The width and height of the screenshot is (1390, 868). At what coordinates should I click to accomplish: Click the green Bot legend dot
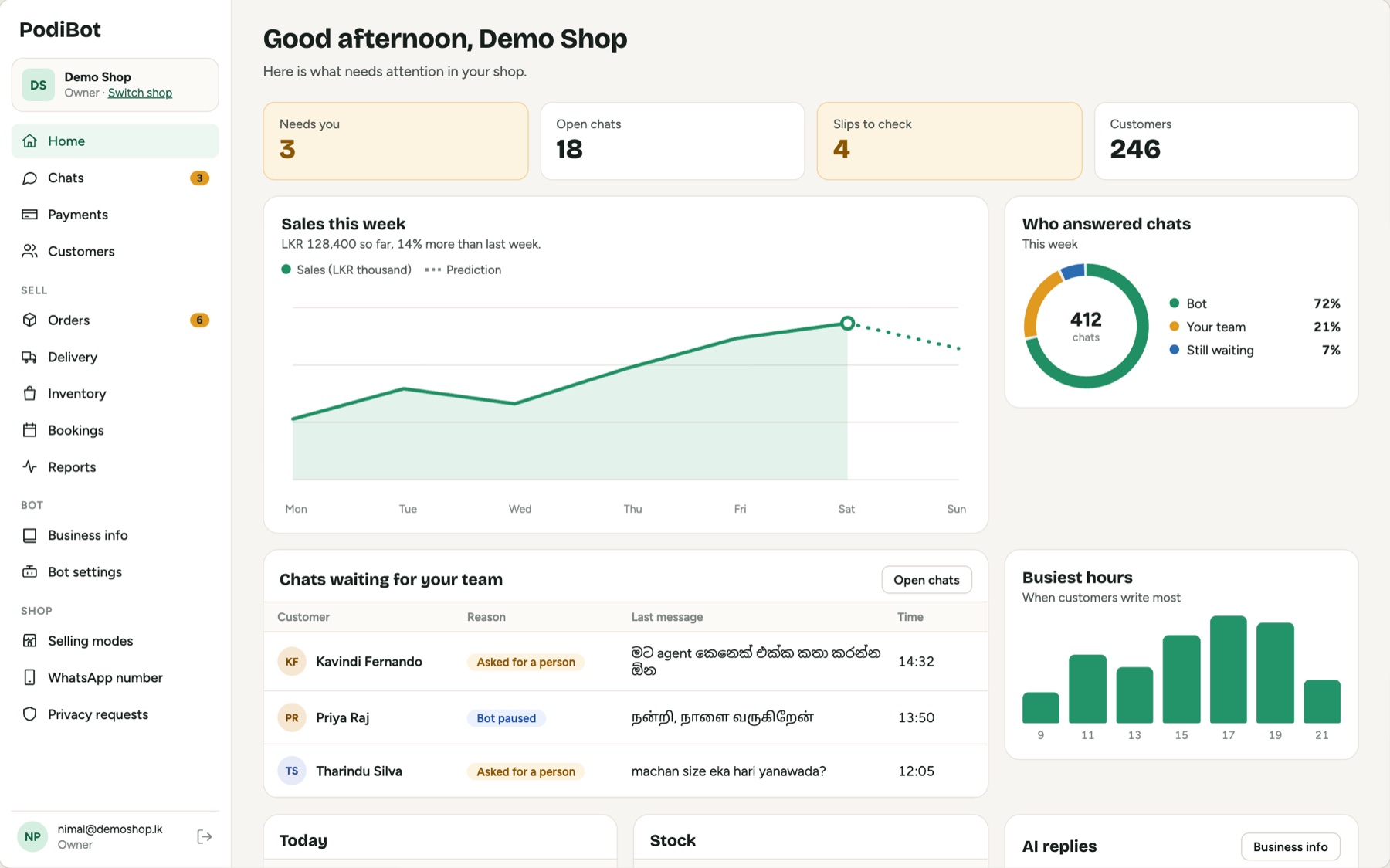(x=1174, y=303)
